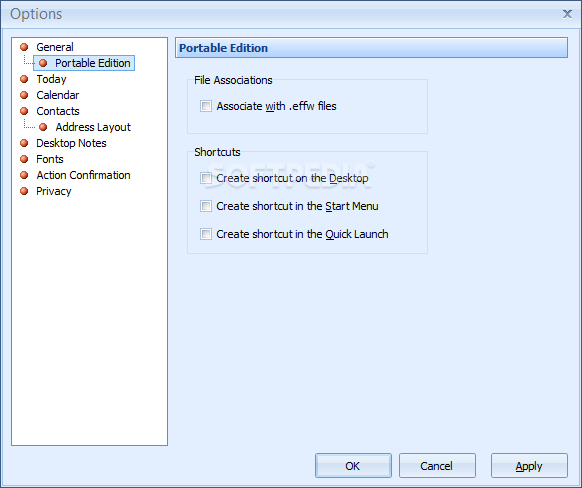This screenshot has width=582, height=488.
Task: Open the Today options page
Action: 51,79
